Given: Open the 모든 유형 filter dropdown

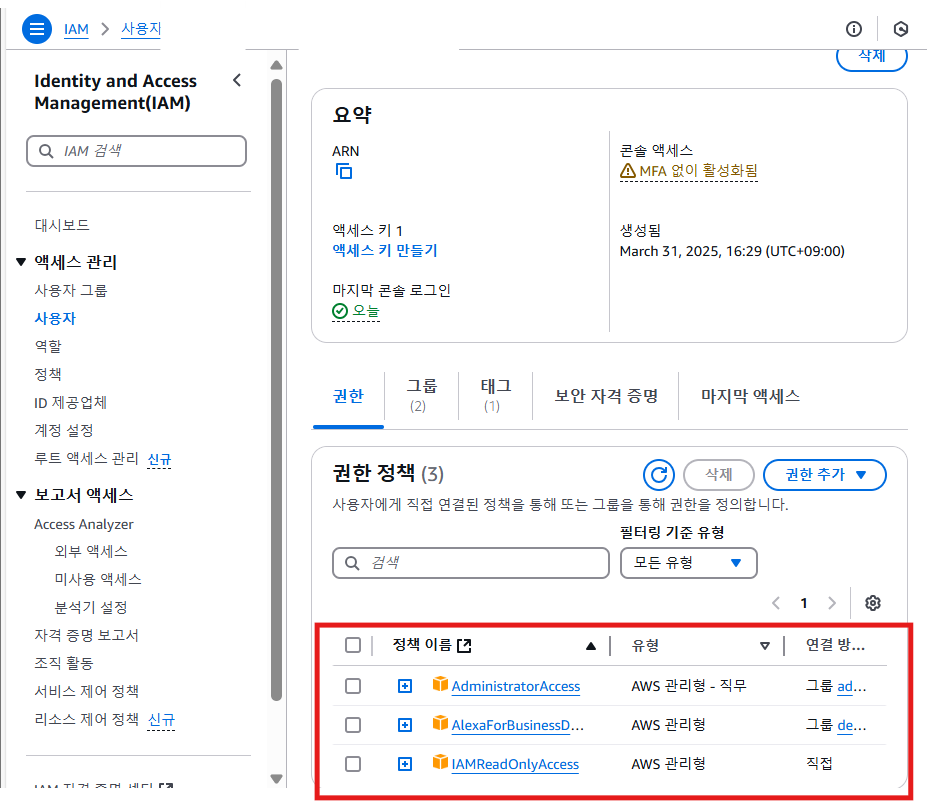Looking at the screenshot, I should pos(689,563).
